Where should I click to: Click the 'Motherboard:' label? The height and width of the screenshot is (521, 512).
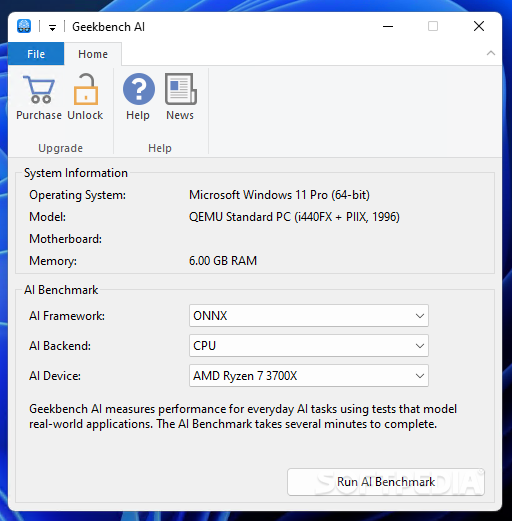pyautogui.click(x=66, y=239)
